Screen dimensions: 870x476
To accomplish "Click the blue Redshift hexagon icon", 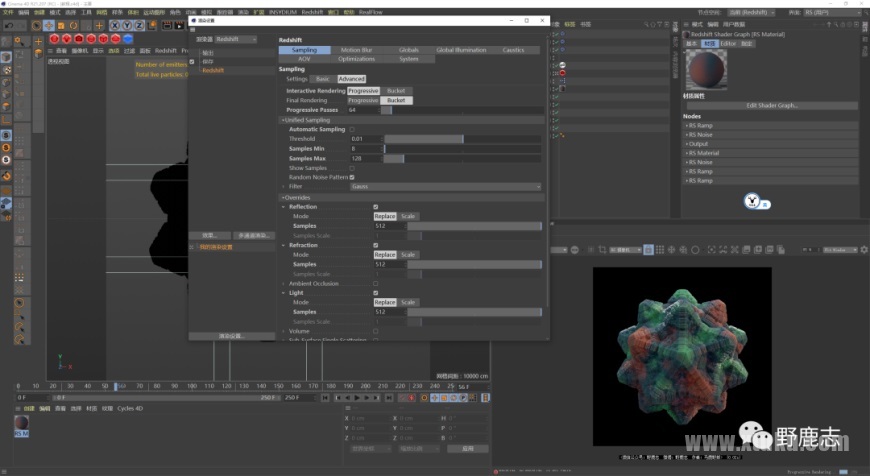I will point(128,39).
